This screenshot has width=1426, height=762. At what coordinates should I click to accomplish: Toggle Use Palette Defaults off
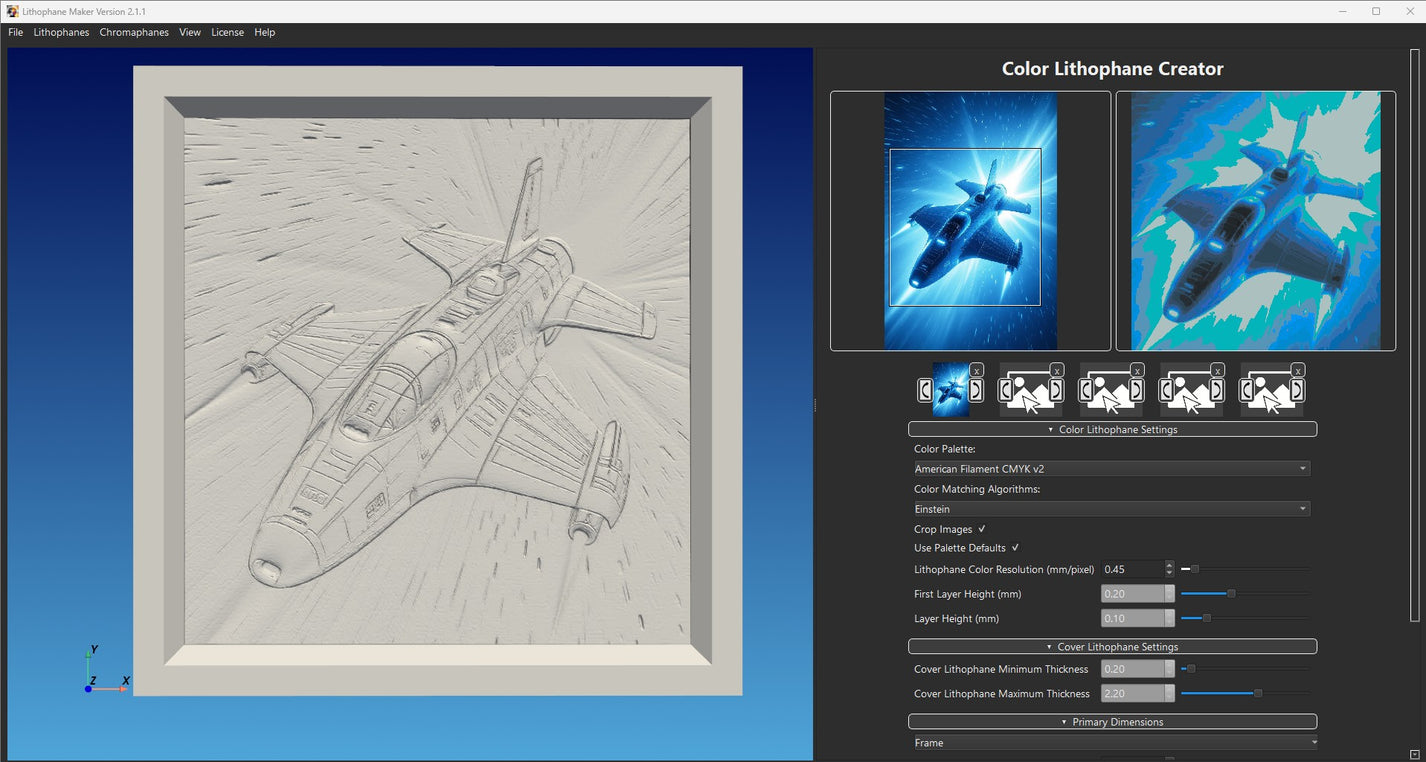(1013, 548)
